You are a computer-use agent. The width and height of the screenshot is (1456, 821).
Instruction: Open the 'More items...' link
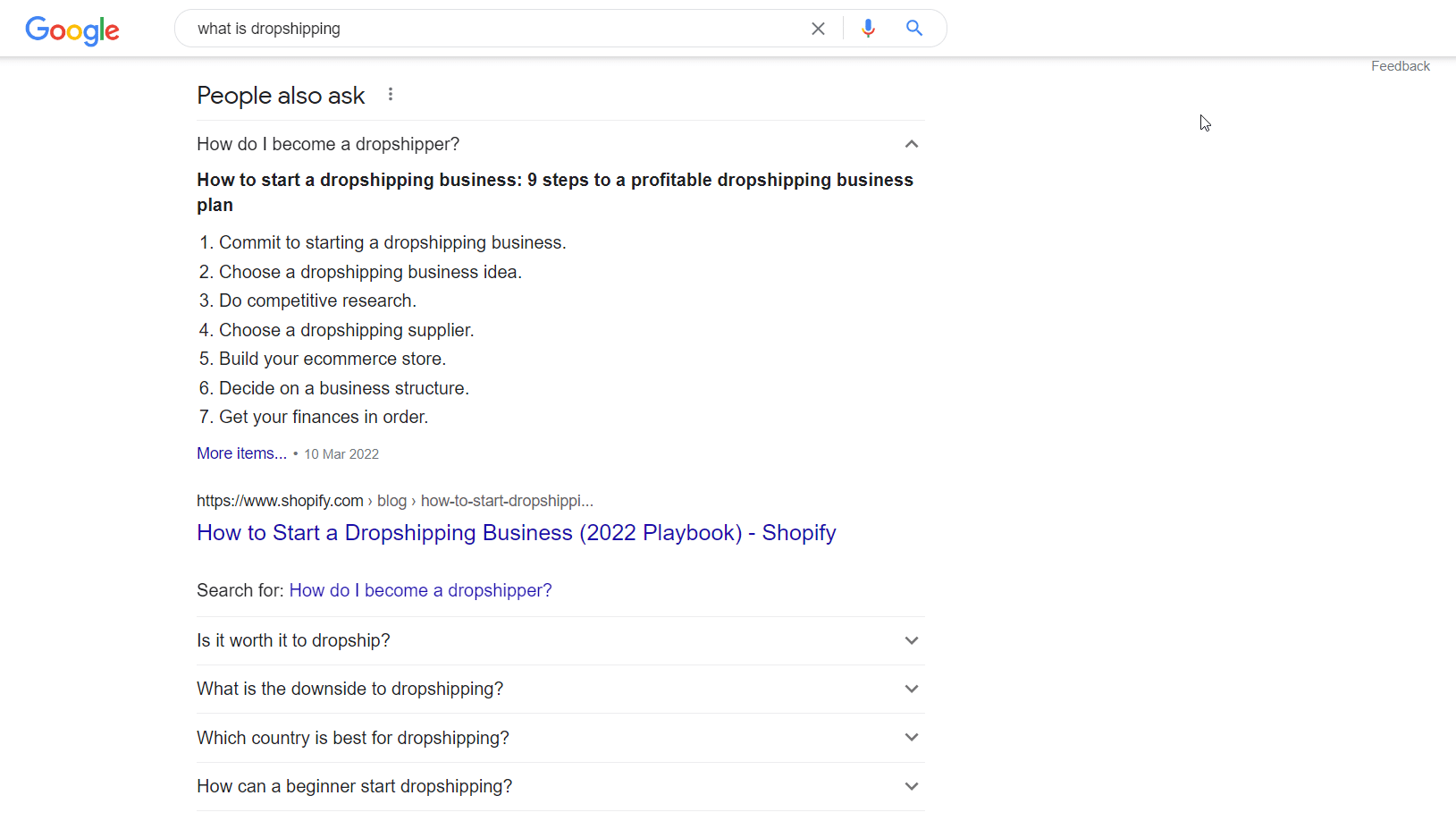[241, 453]
